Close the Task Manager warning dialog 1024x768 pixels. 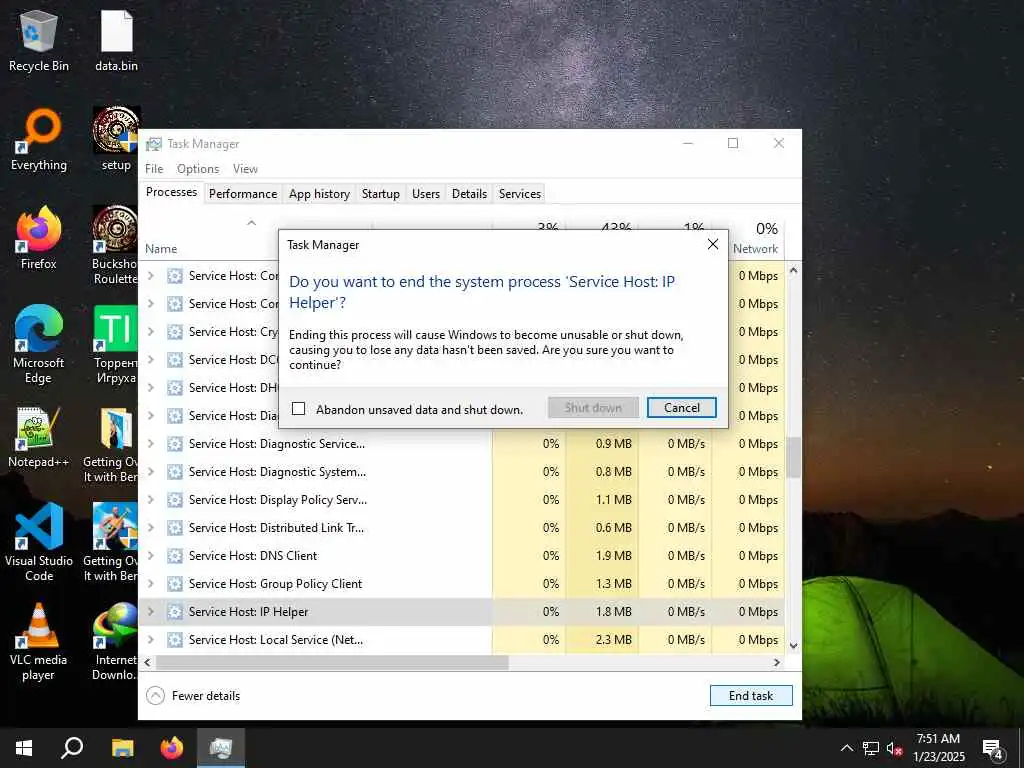pyautogui.click(x=712, y=244)
